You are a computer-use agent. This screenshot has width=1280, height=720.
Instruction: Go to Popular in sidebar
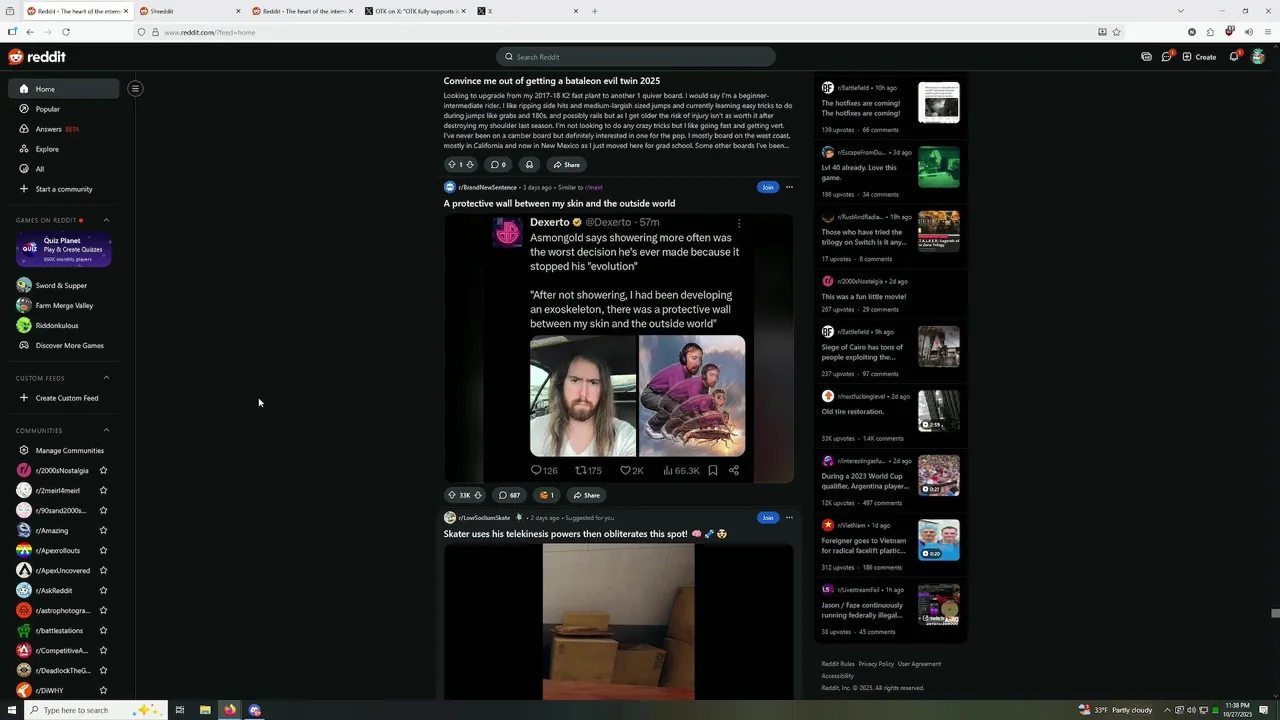point(61,109)
